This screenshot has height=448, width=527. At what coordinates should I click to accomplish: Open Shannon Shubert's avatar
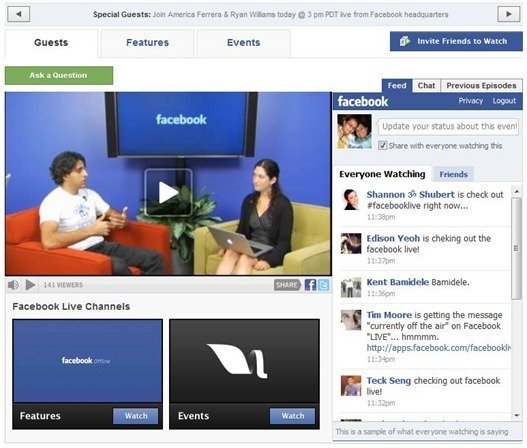tap(351, 199)
